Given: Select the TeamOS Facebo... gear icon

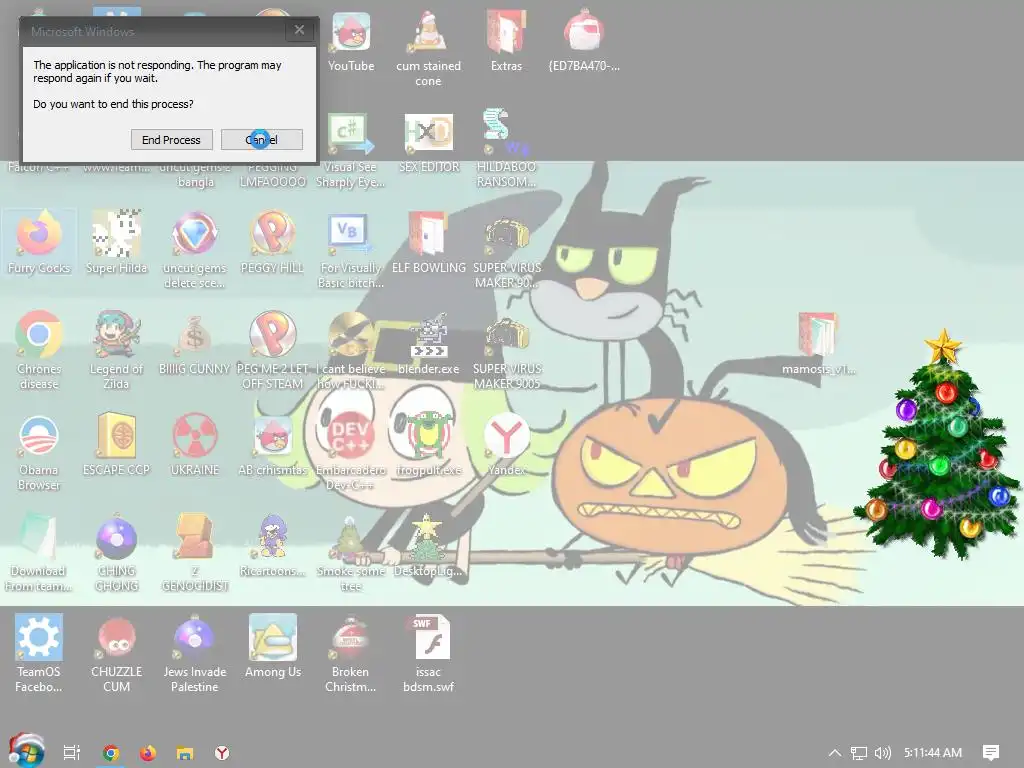Looking at the screenshot, I should 39,653.
